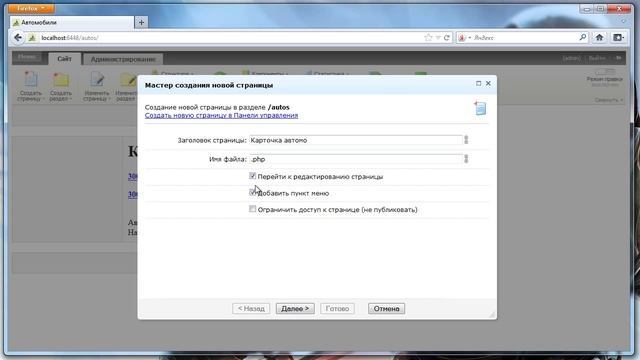
Task: Click the dotted handle beside the Заголовок страницы field
Action: (466, 140)
